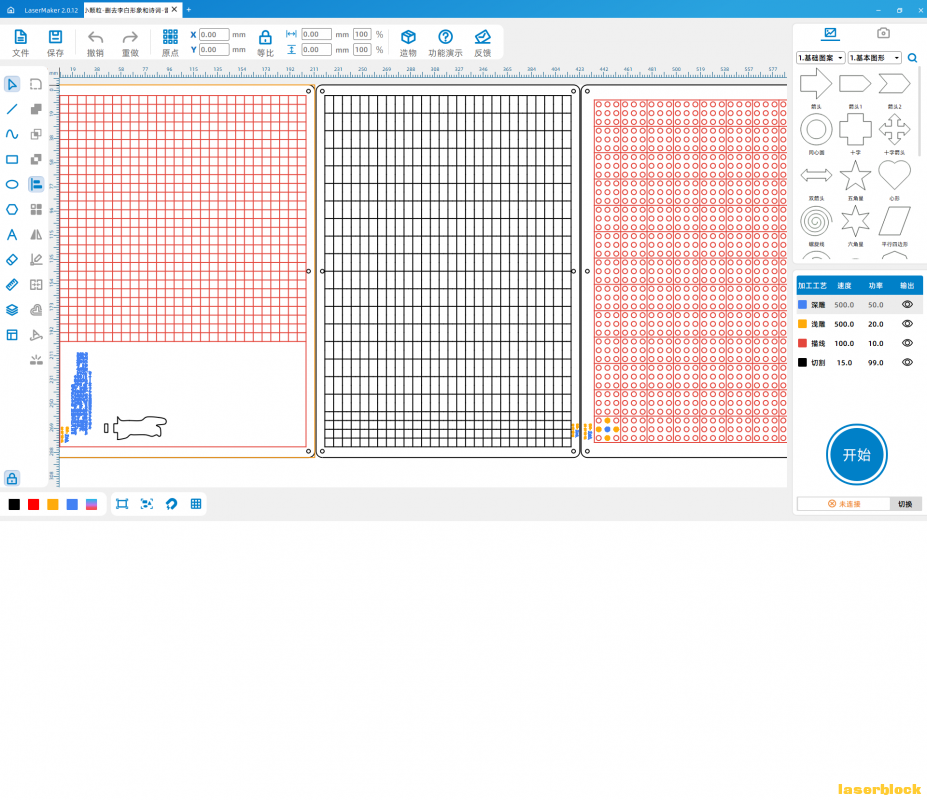This screenshot has width=927, height=800.
Task: Click the align objects icon
Action: [x=36, y=184]
